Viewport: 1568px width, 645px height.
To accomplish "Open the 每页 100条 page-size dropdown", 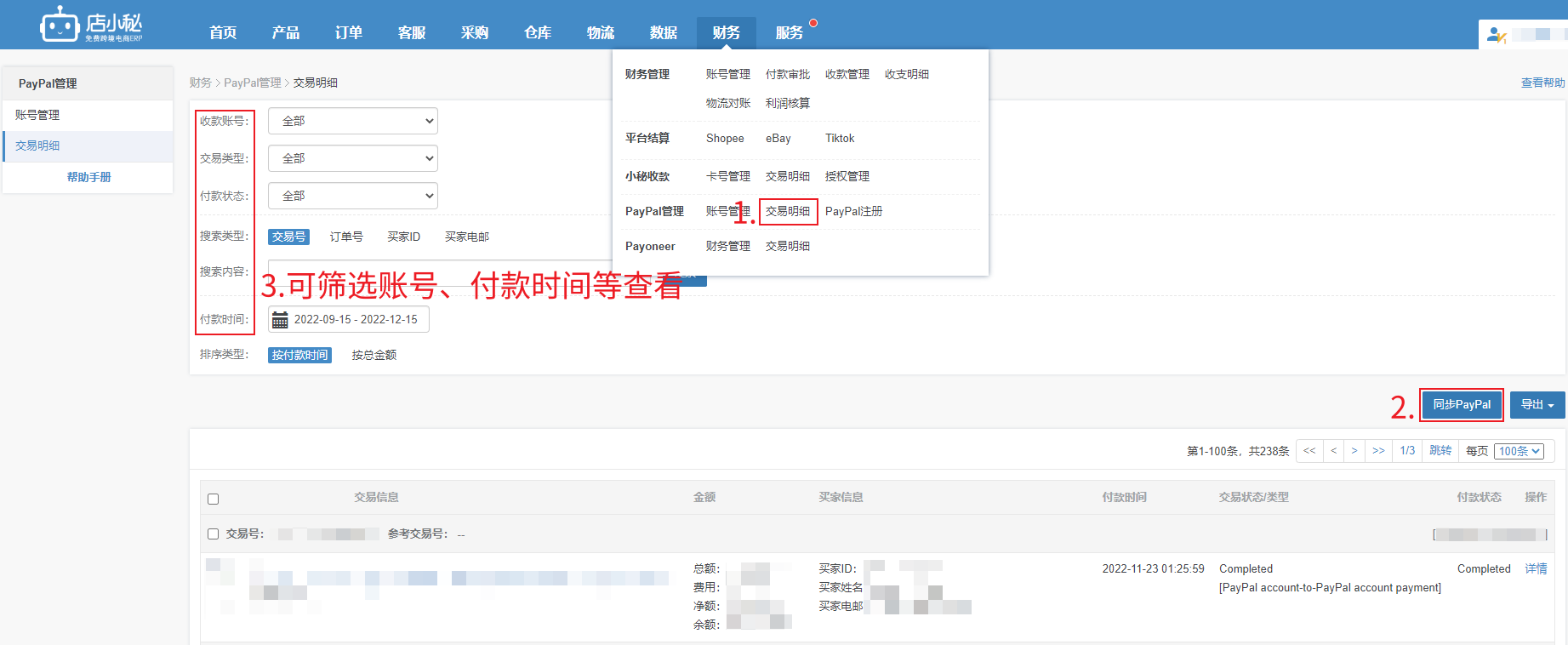I will [x=1520, y=451].
